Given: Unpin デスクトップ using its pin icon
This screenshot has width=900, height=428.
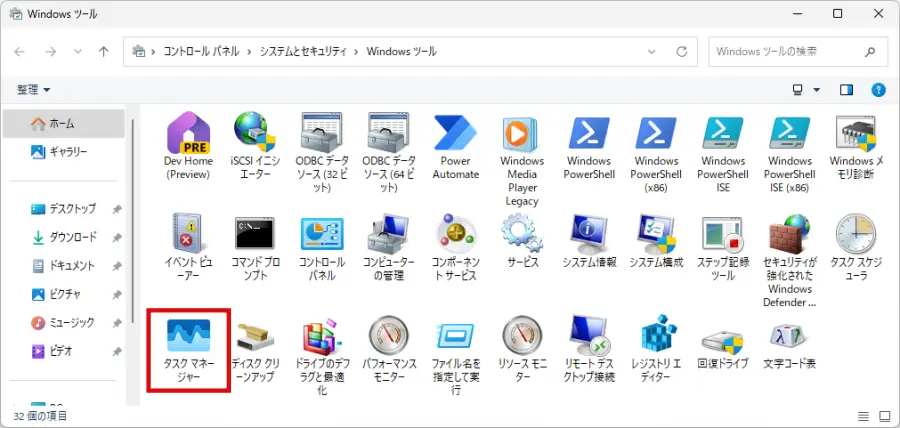Looking at the screenshot, I should coord(117,209).
